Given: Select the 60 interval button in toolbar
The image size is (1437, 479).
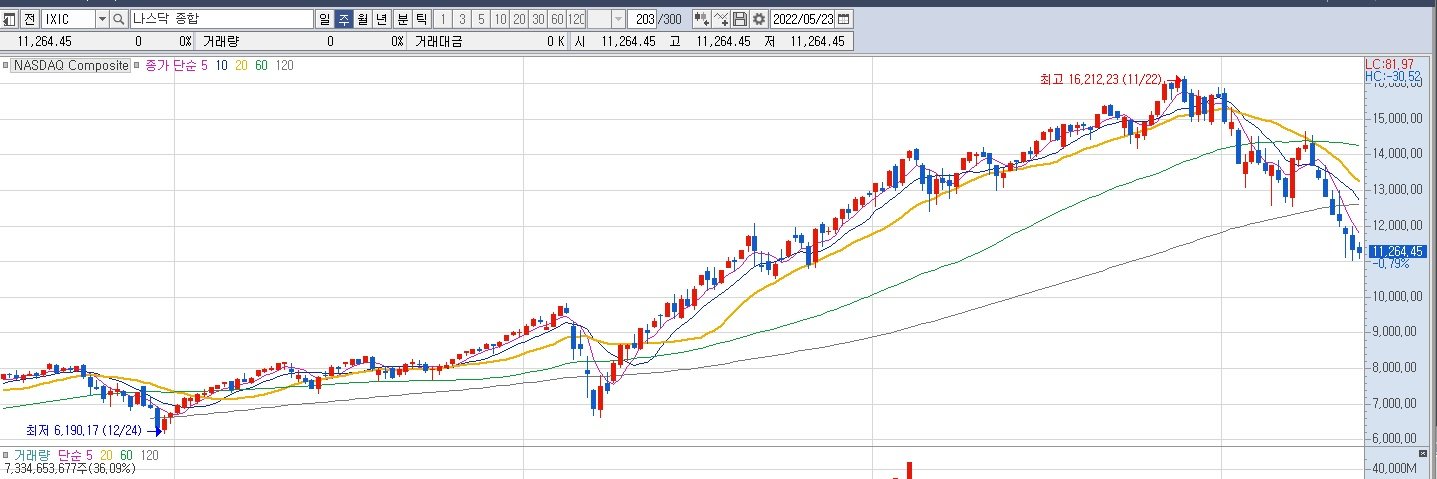Looking at the screenshot, I should pyautogui.click(x=557, y=19).
